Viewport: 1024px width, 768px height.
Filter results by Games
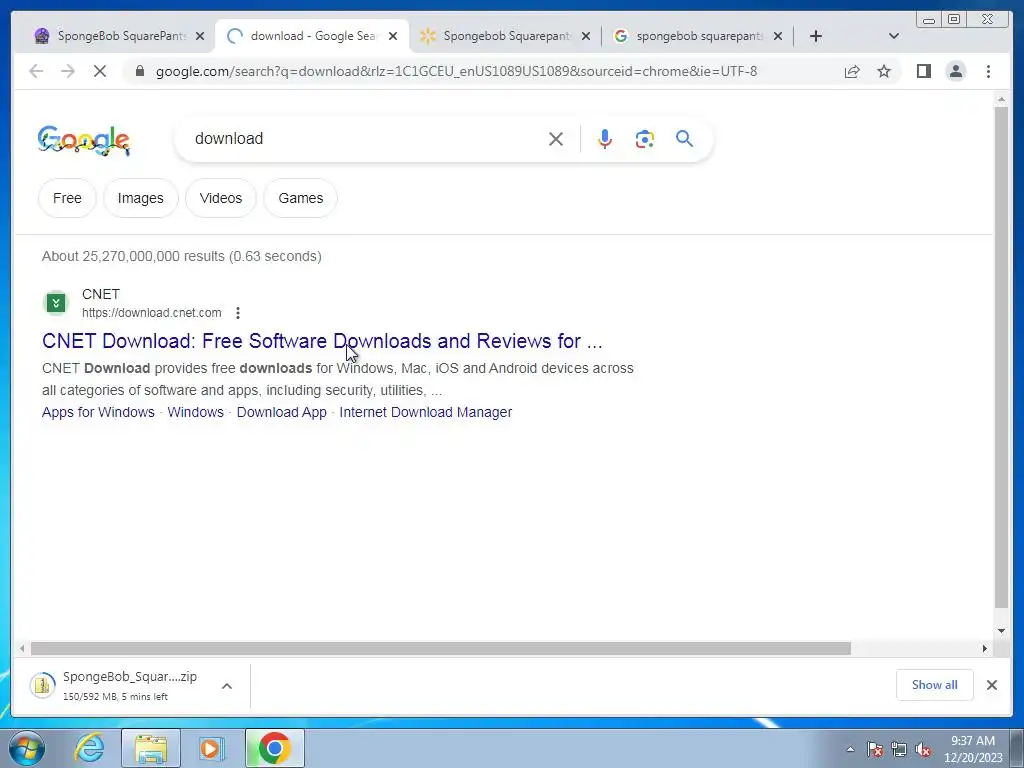[x=300, y=198]
